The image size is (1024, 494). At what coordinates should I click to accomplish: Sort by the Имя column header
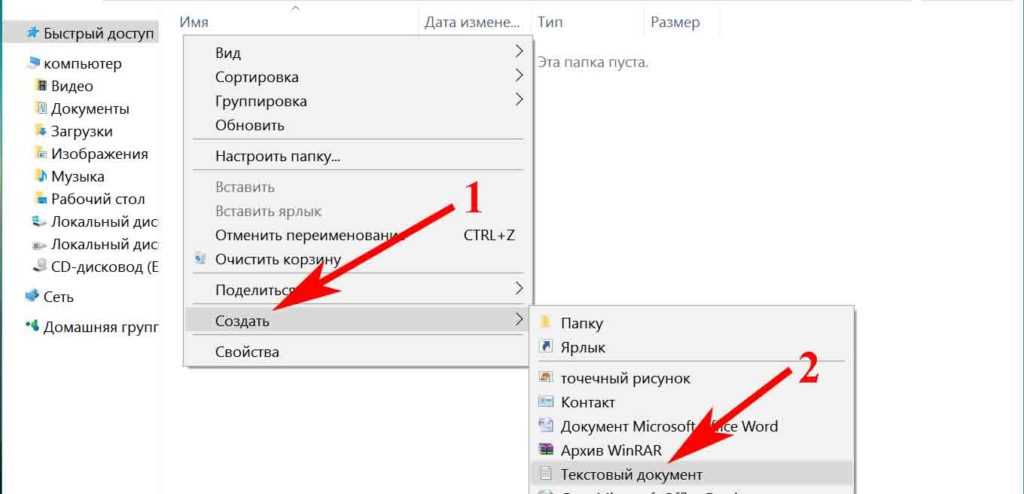(196, 22)
